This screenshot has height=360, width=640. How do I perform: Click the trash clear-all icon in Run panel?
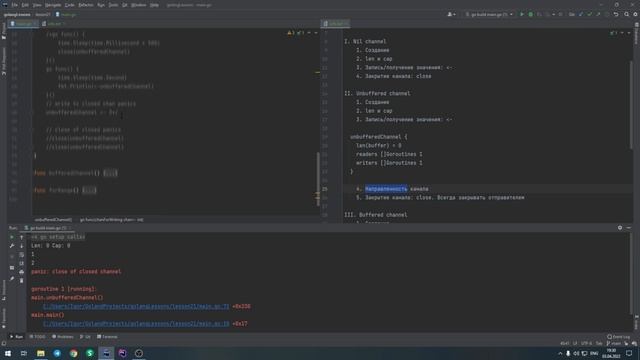pos(22,280)
